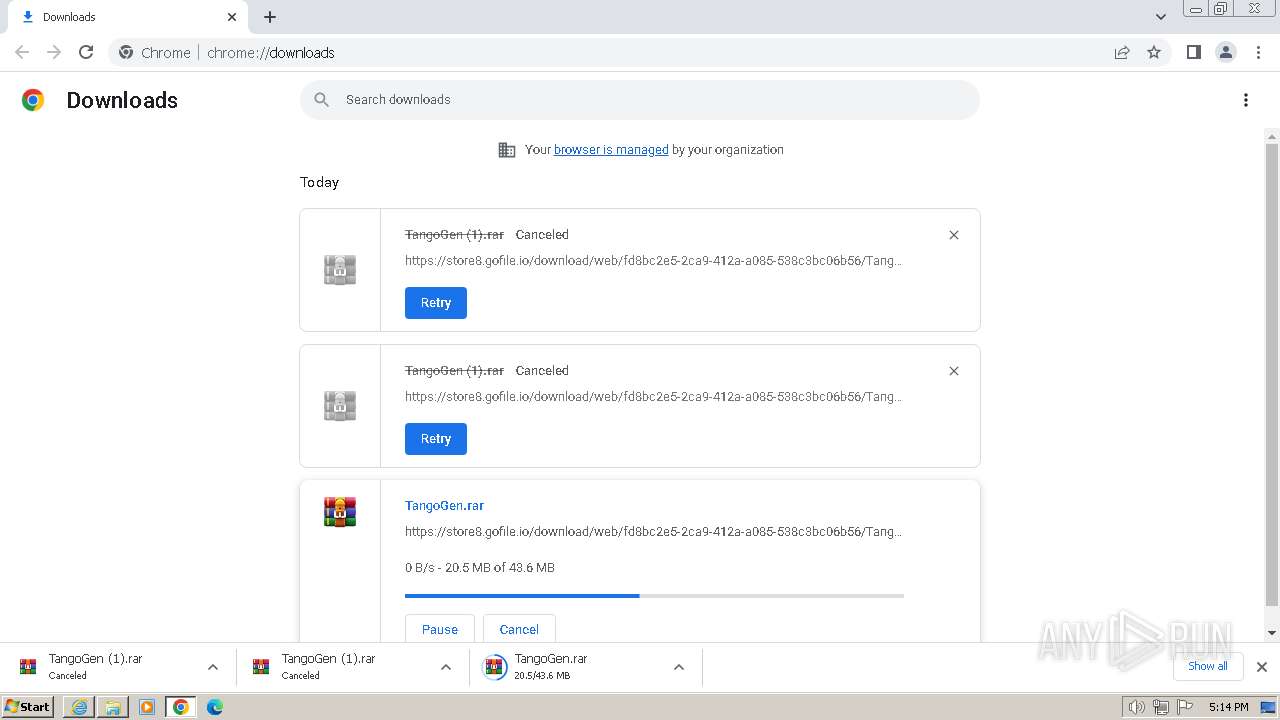Open source URL of second canceled download

coord(653,397)
